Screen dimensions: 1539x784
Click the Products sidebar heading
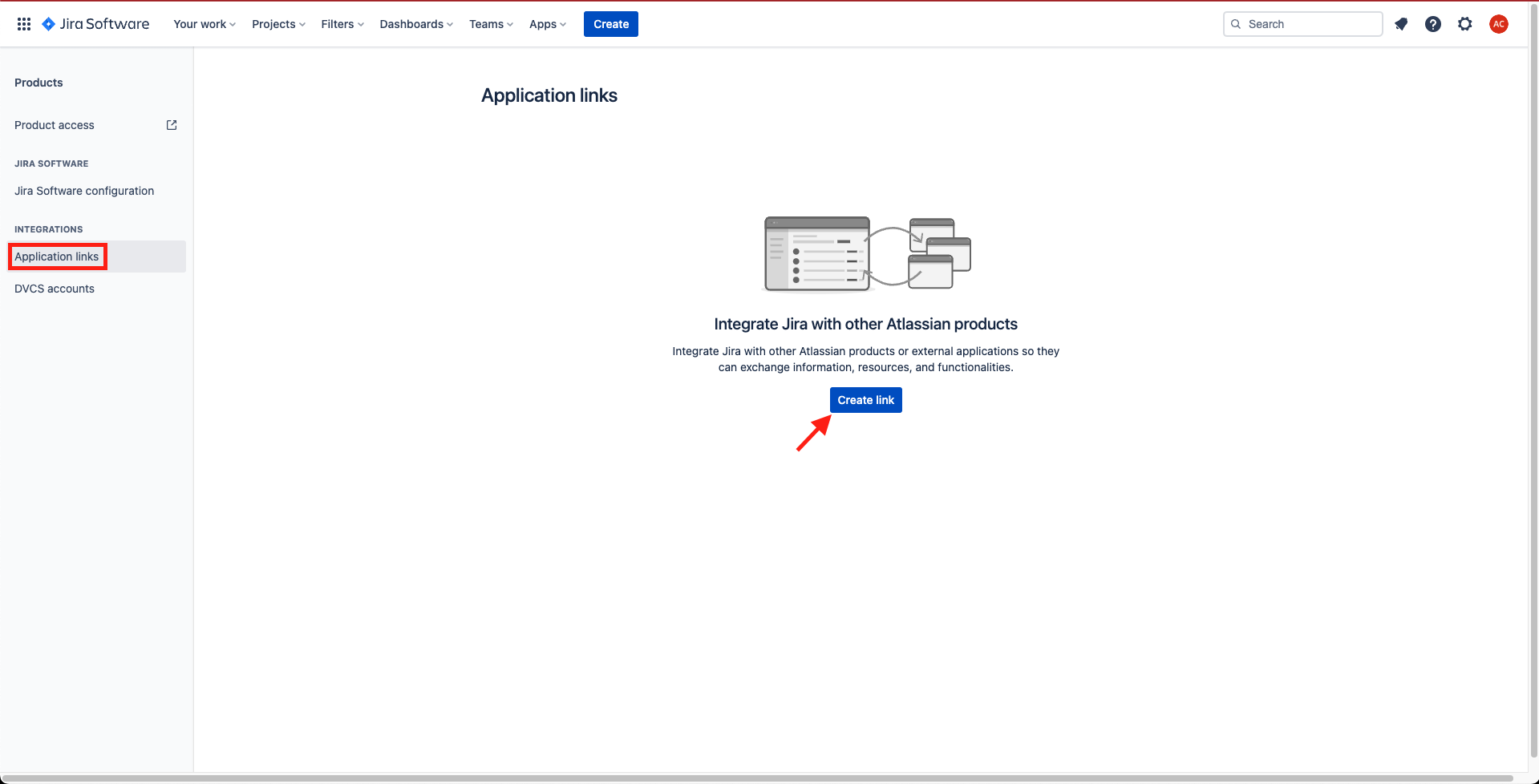click(x=38, y=83)
